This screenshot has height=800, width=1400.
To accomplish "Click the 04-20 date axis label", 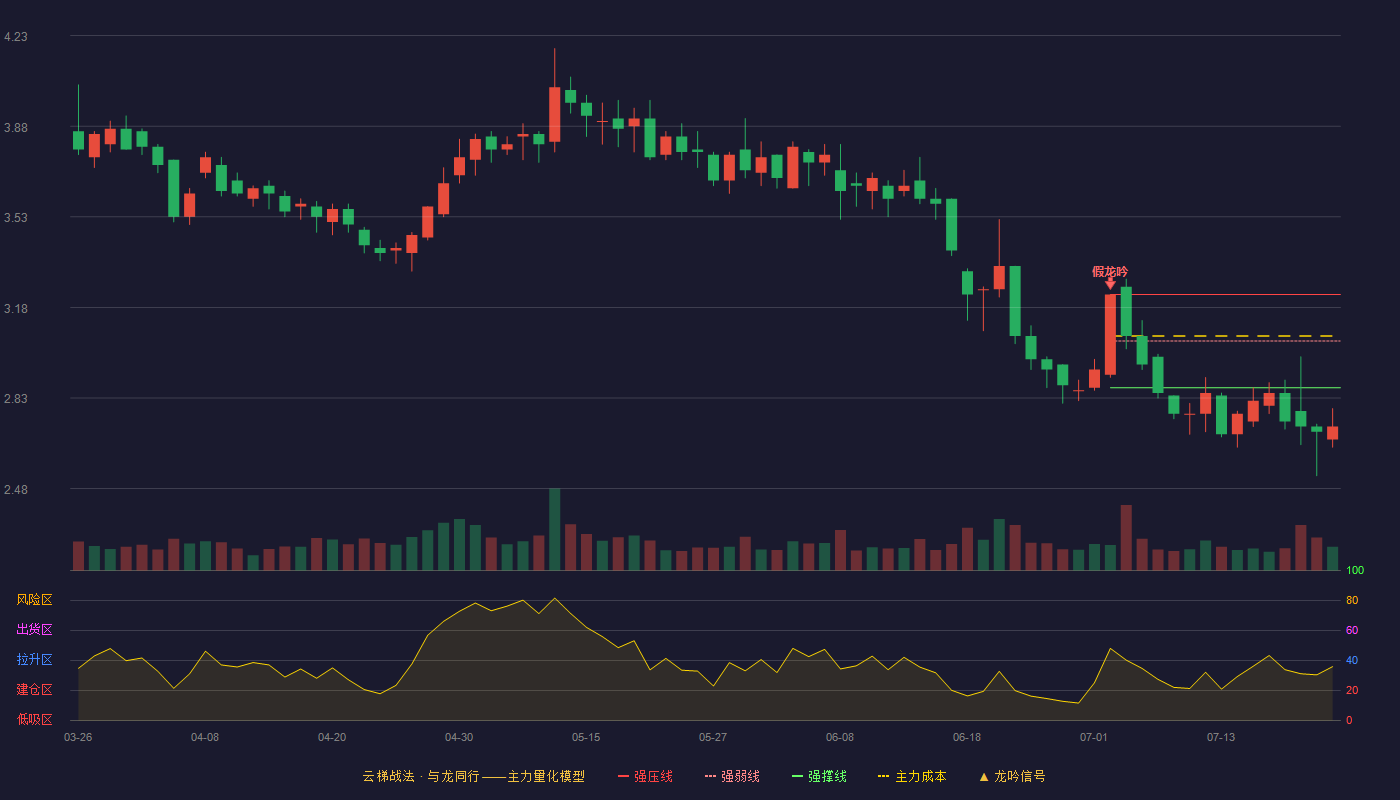I will 332,737.
